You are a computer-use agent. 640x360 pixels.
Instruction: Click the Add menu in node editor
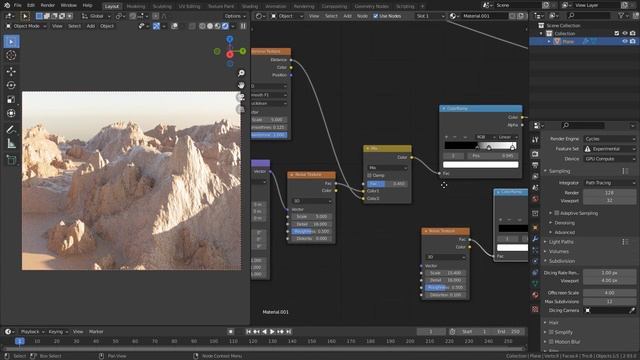(x=347, y=16)
